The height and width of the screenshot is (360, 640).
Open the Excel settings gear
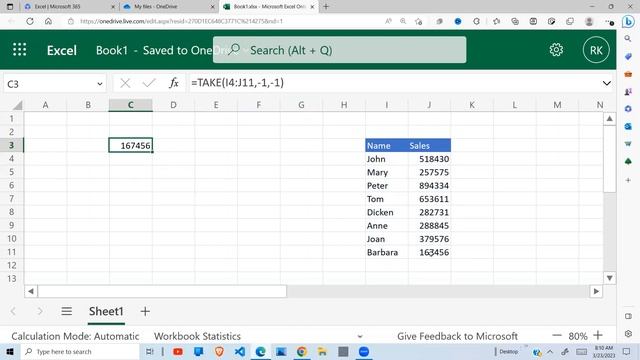[556, 50]
